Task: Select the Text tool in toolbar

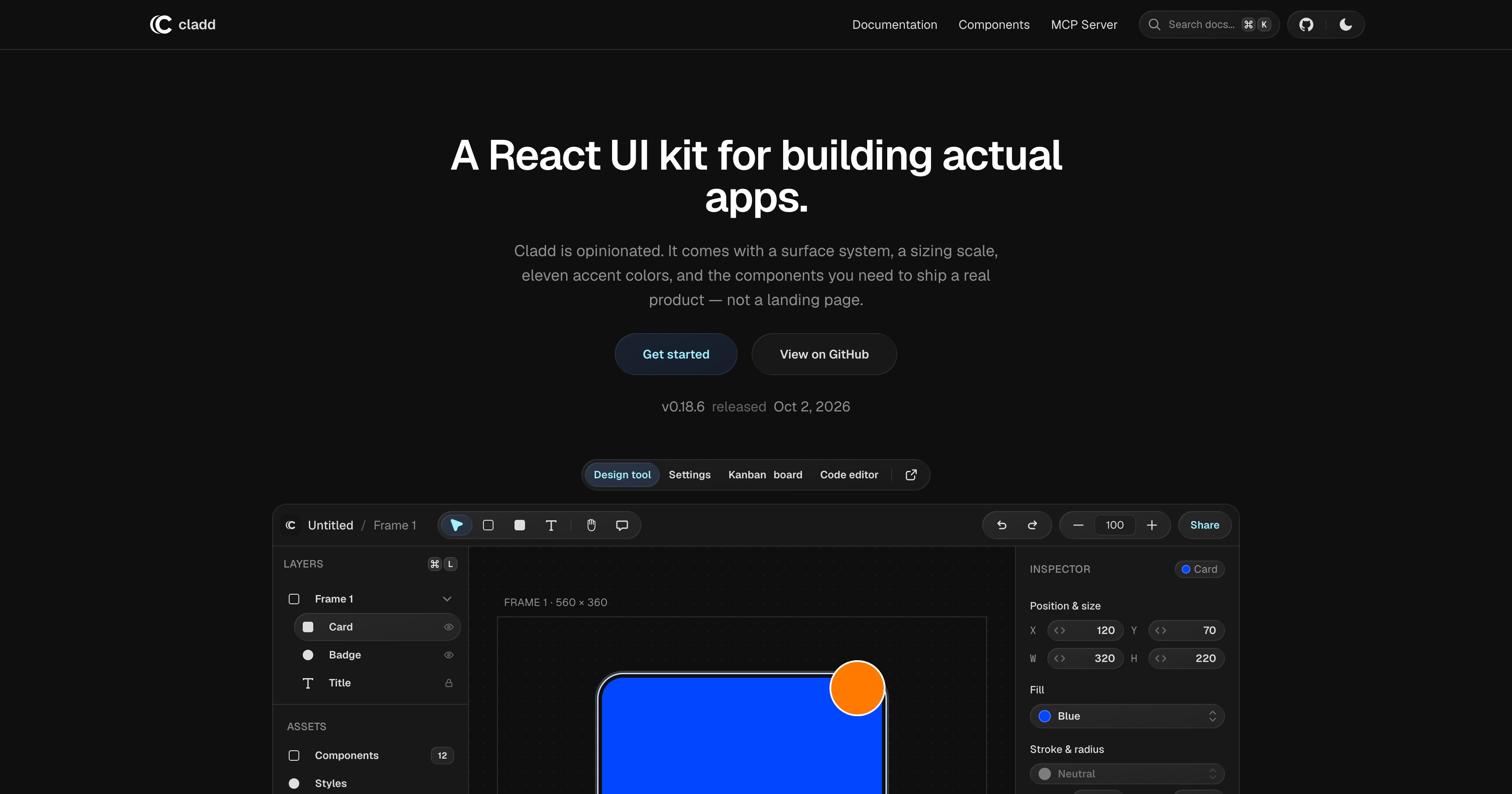Action: point(550,525)
